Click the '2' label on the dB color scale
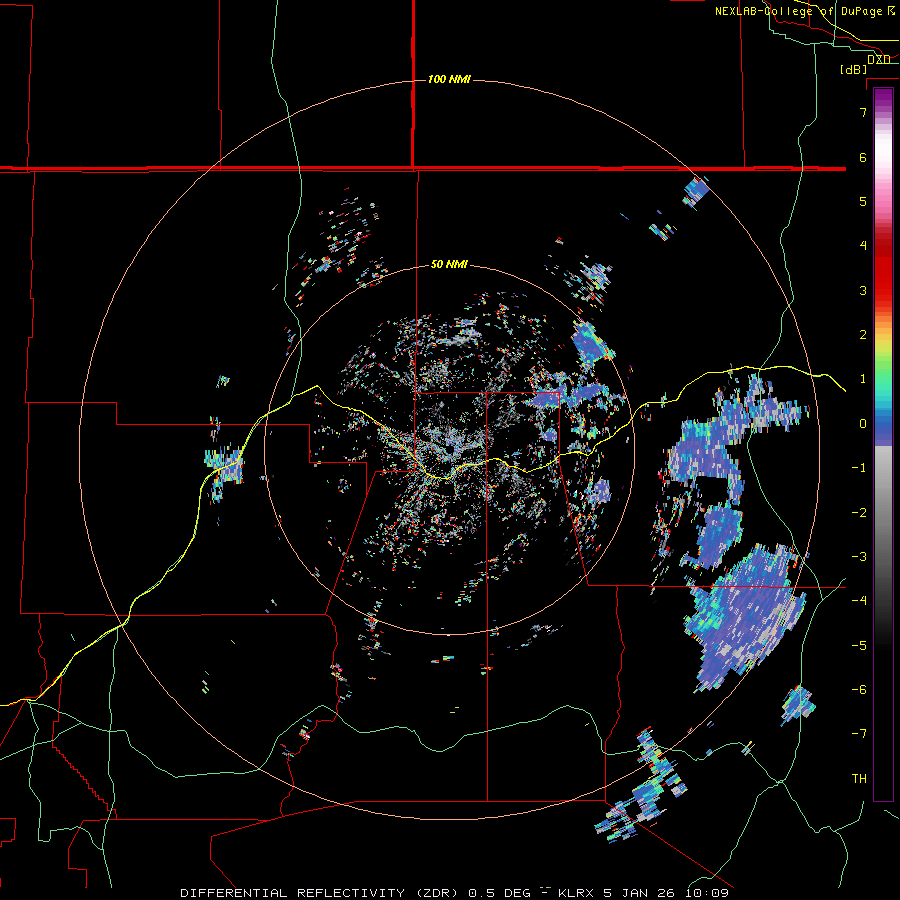900x900 pixels. (x=863, y=335)
